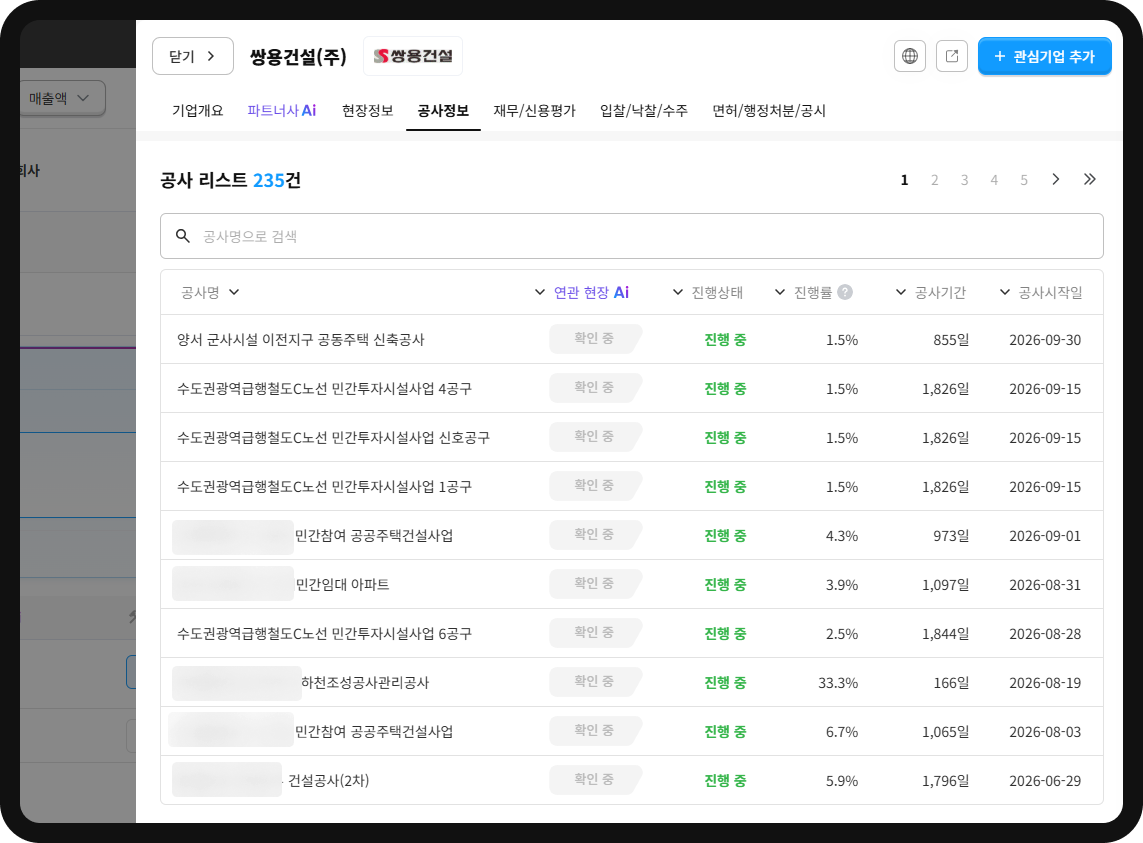Click 확인 중 badge in 양서 군사시설 row

click(x=595, y=338)
